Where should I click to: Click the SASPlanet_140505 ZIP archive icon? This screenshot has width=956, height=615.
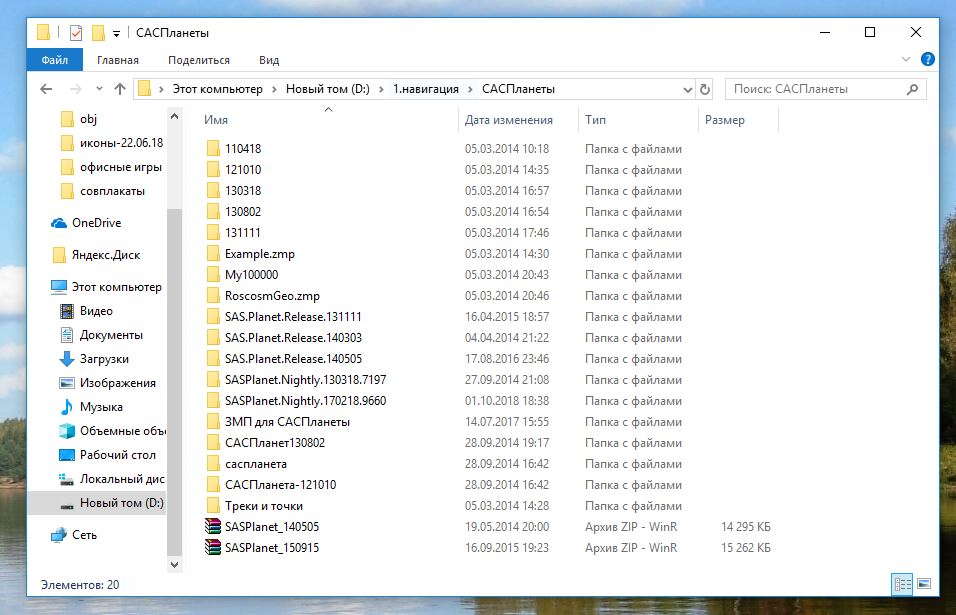tap(211, 527)
